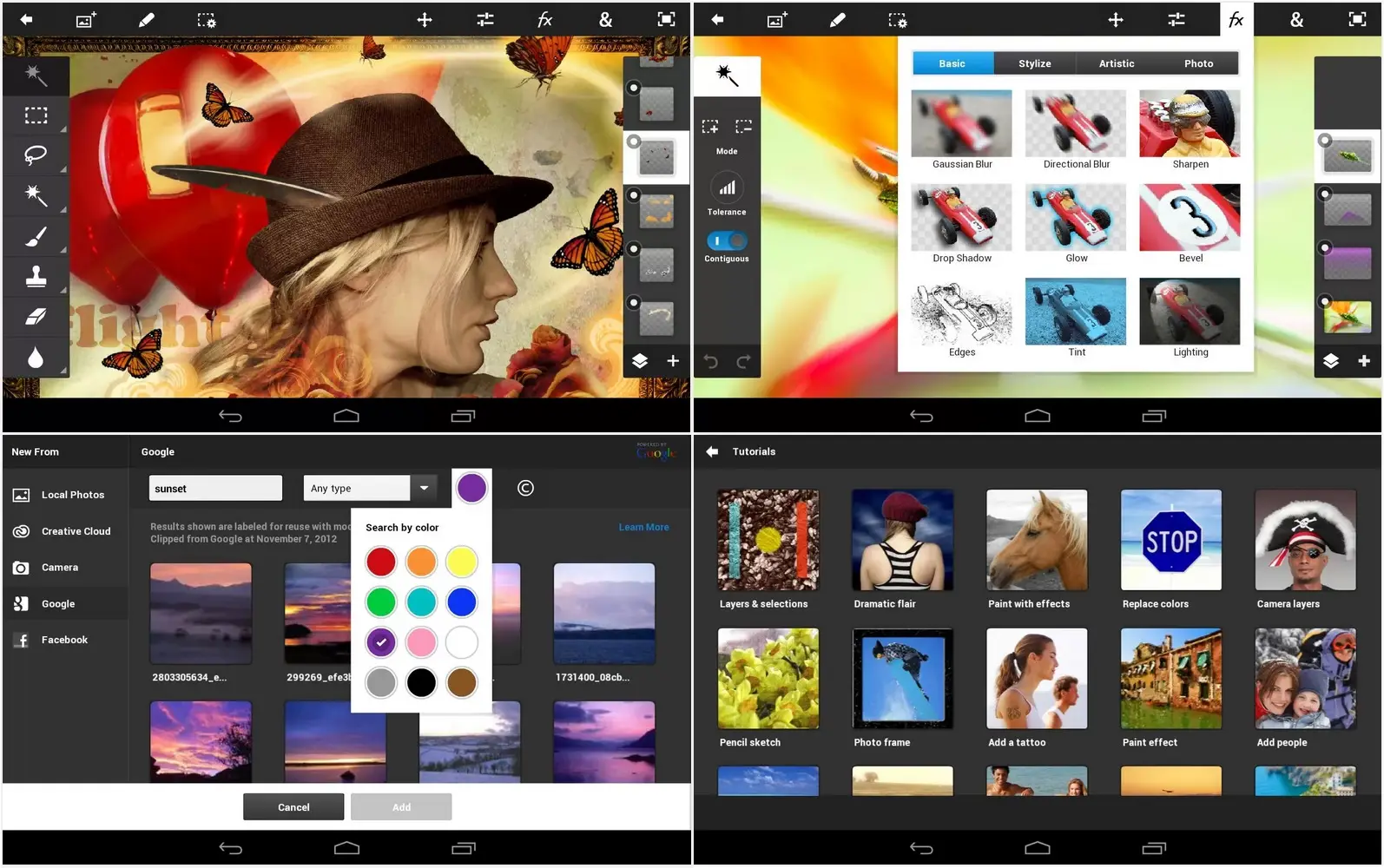Tap Android Home below the collage editor
1384x868 pixels.
pyautogui.click(x=346, y=416)
